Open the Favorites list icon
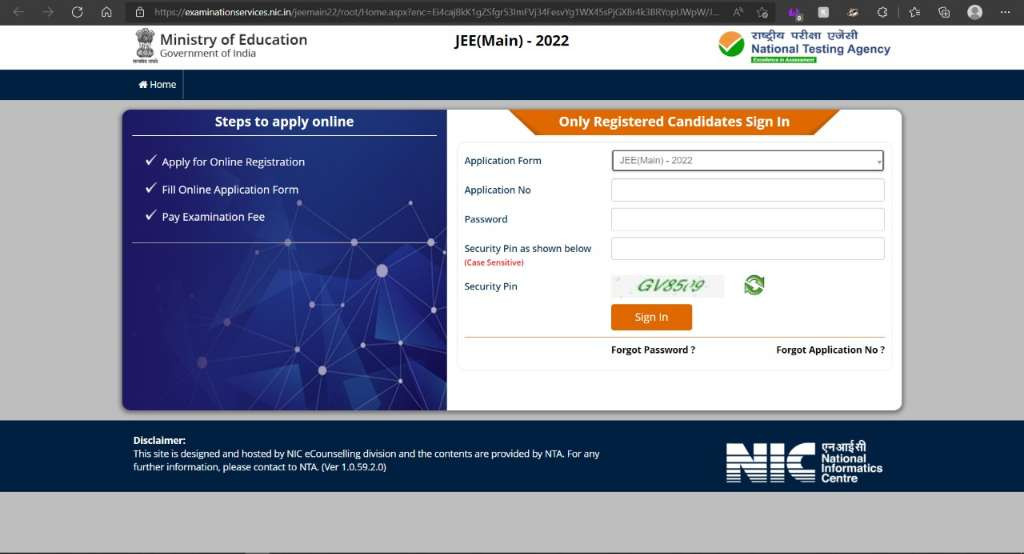1024x554 pixels. coord(914,12)
